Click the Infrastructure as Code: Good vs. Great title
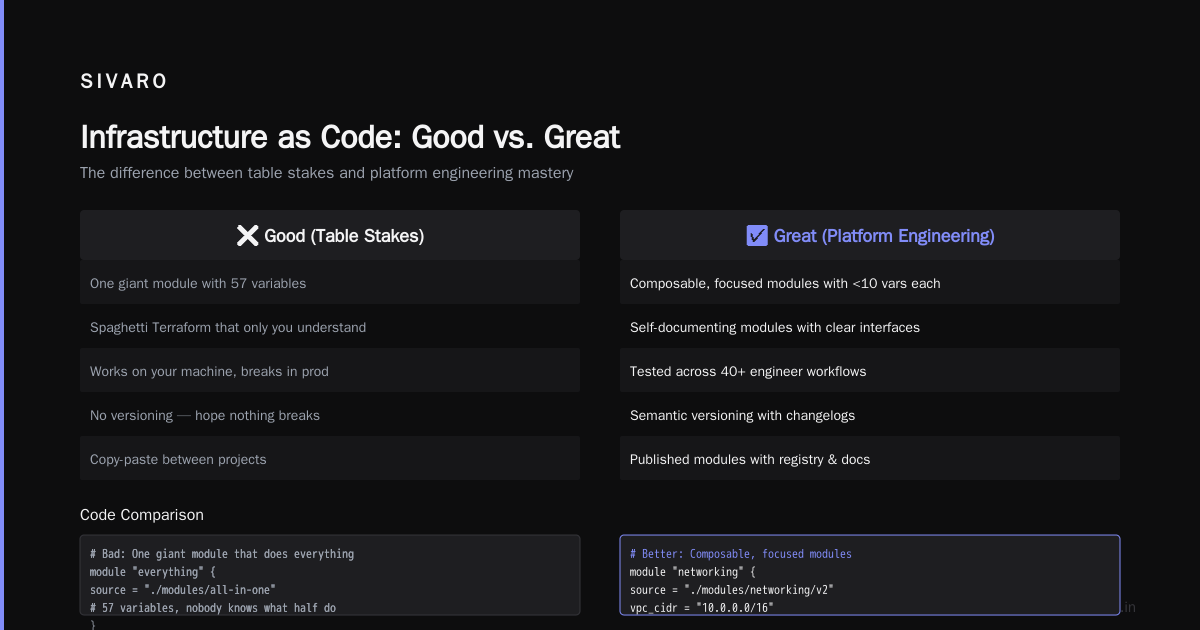The image size is (1200, 630). tap(350, 136)
